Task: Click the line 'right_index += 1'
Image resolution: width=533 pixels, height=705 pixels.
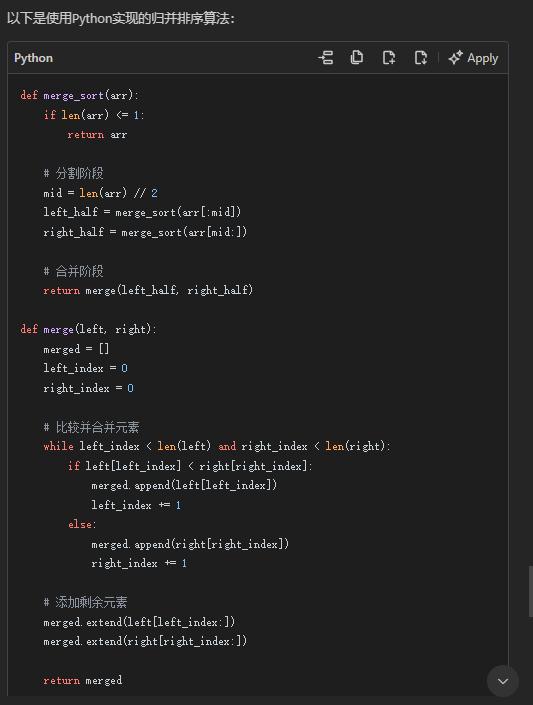Action: click(x=139, y=563)
